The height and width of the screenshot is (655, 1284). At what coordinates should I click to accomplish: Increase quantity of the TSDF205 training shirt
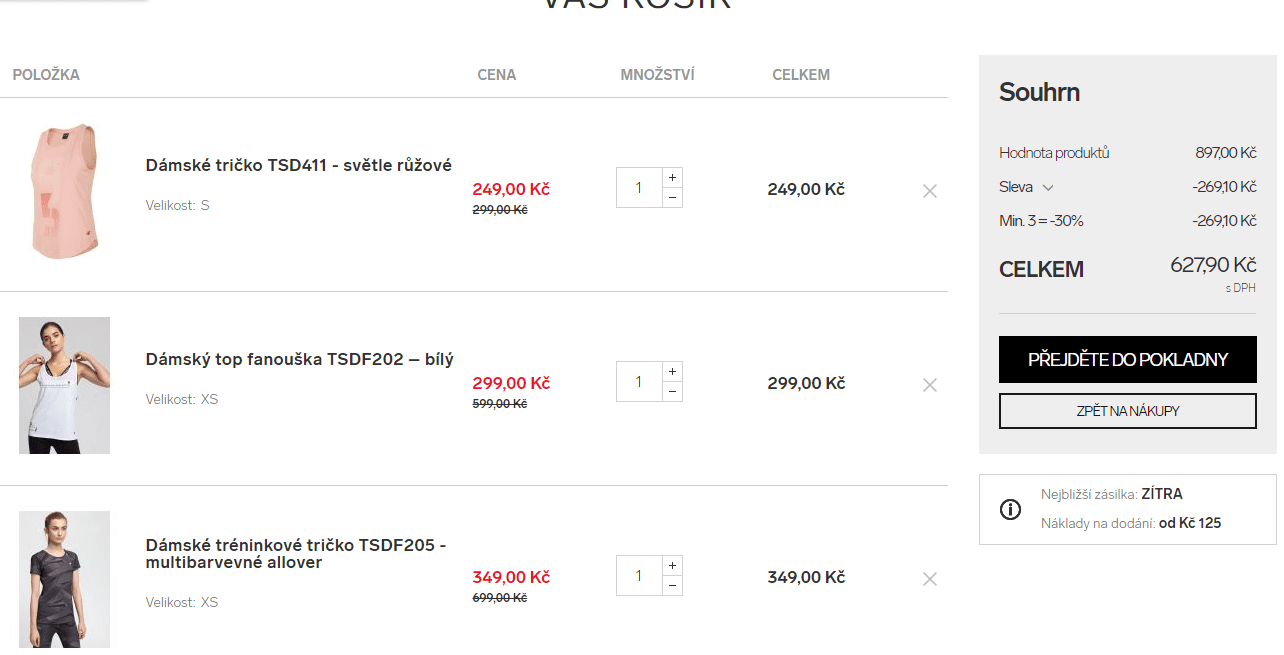(672, 565)
